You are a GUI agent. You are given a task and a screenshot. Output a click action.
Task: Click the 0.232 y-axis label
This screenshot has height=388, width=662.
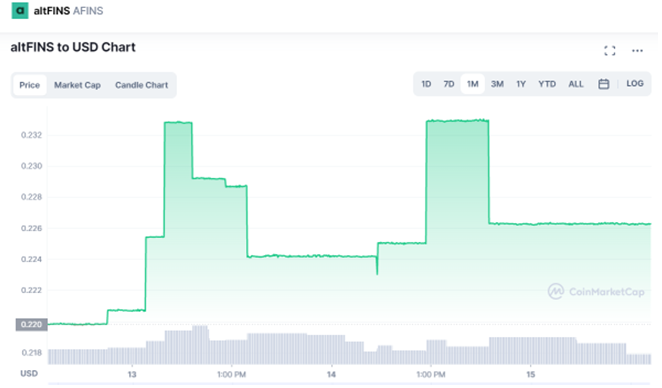coord(32,135)
